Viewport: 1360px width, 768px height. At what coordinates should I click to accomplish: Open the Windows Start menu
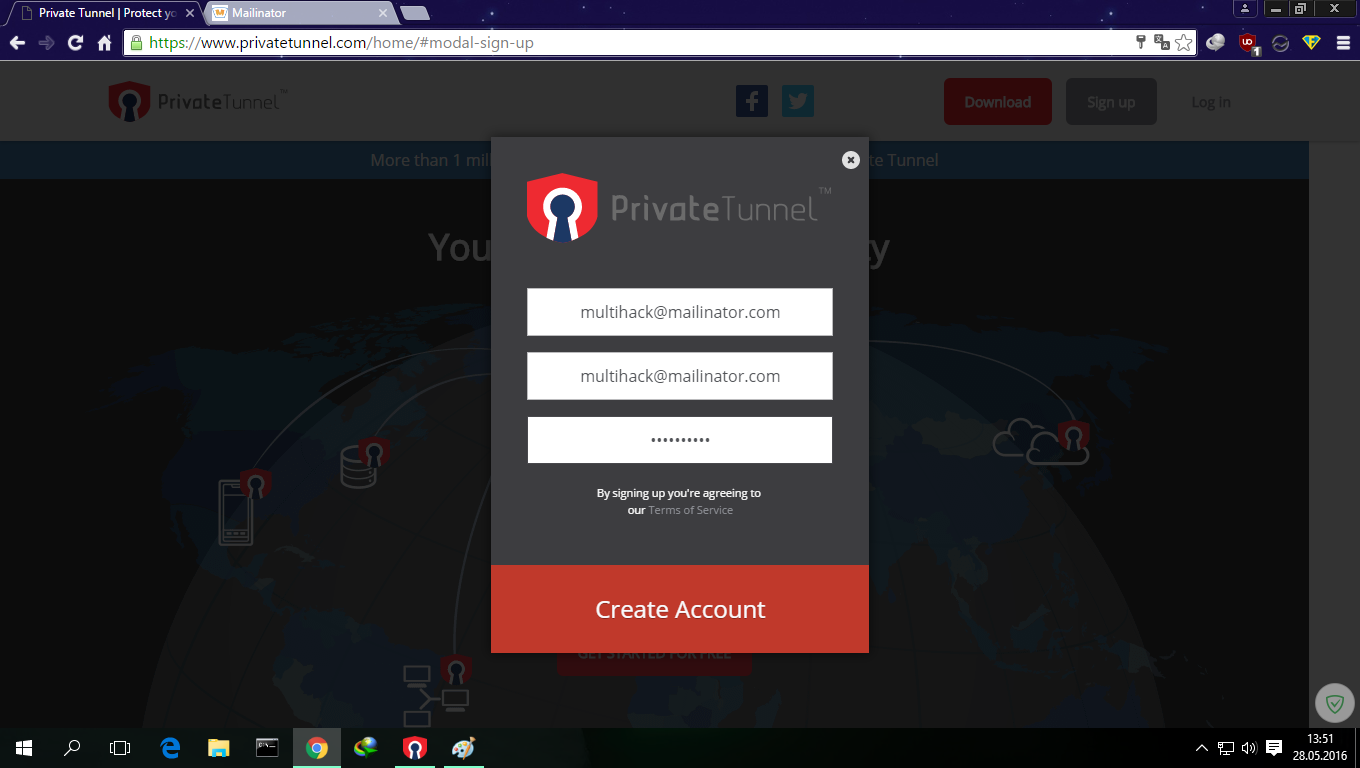pyautogui.click(x=24, y=747)
